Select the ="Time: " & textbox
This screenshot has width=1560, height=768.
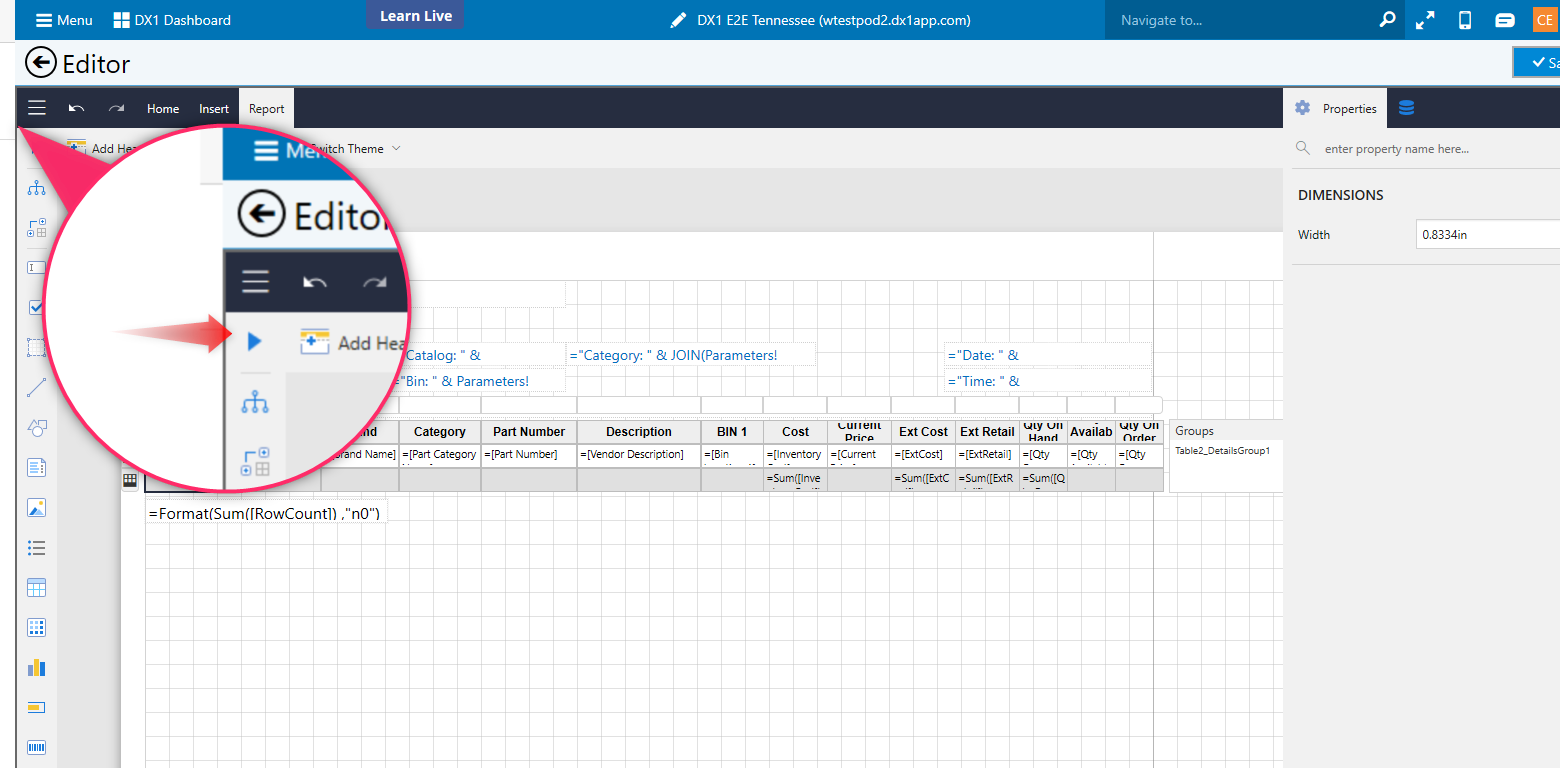1048,381
